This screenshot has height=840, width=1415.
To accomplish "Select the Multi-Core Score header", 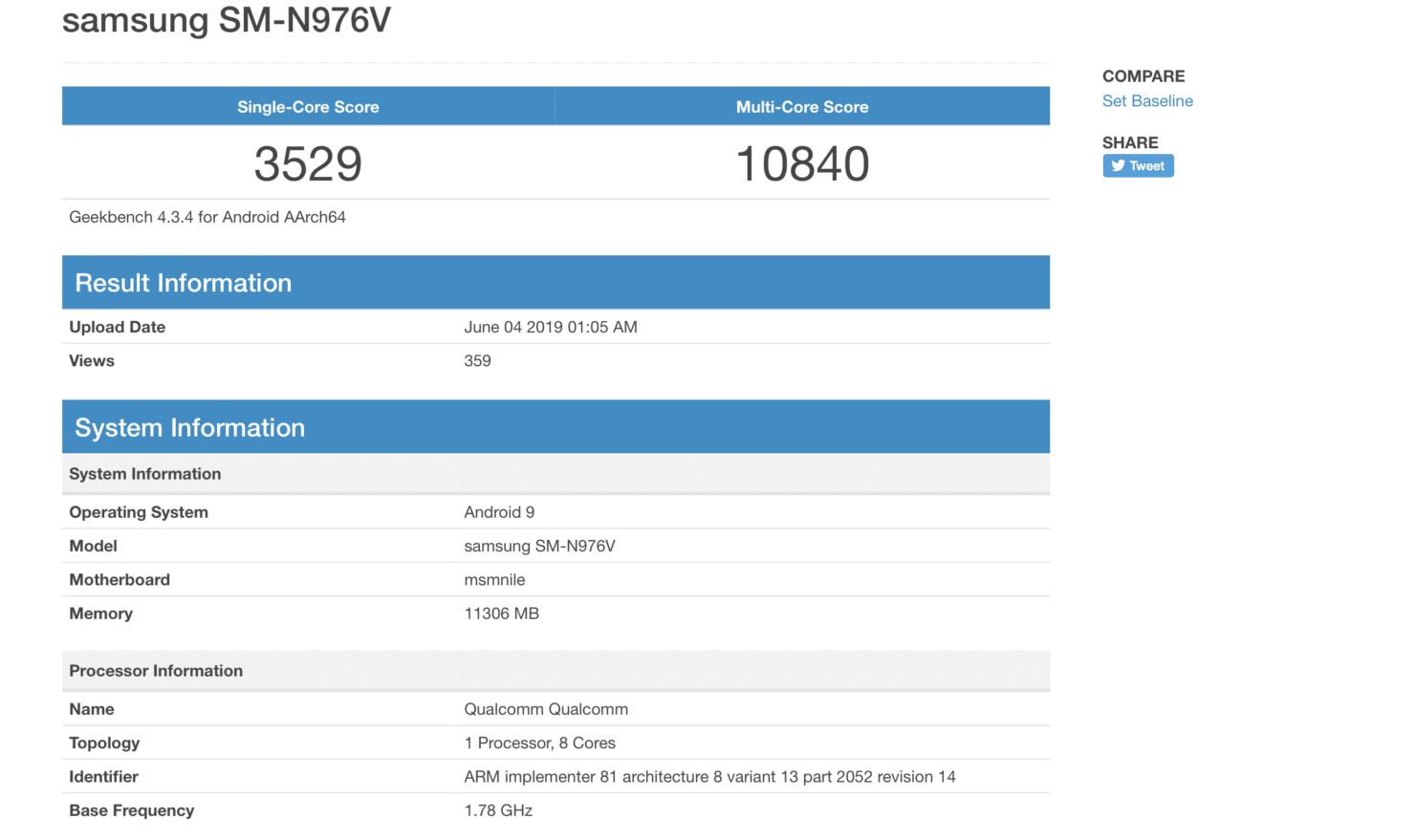I will pos(801,106).
